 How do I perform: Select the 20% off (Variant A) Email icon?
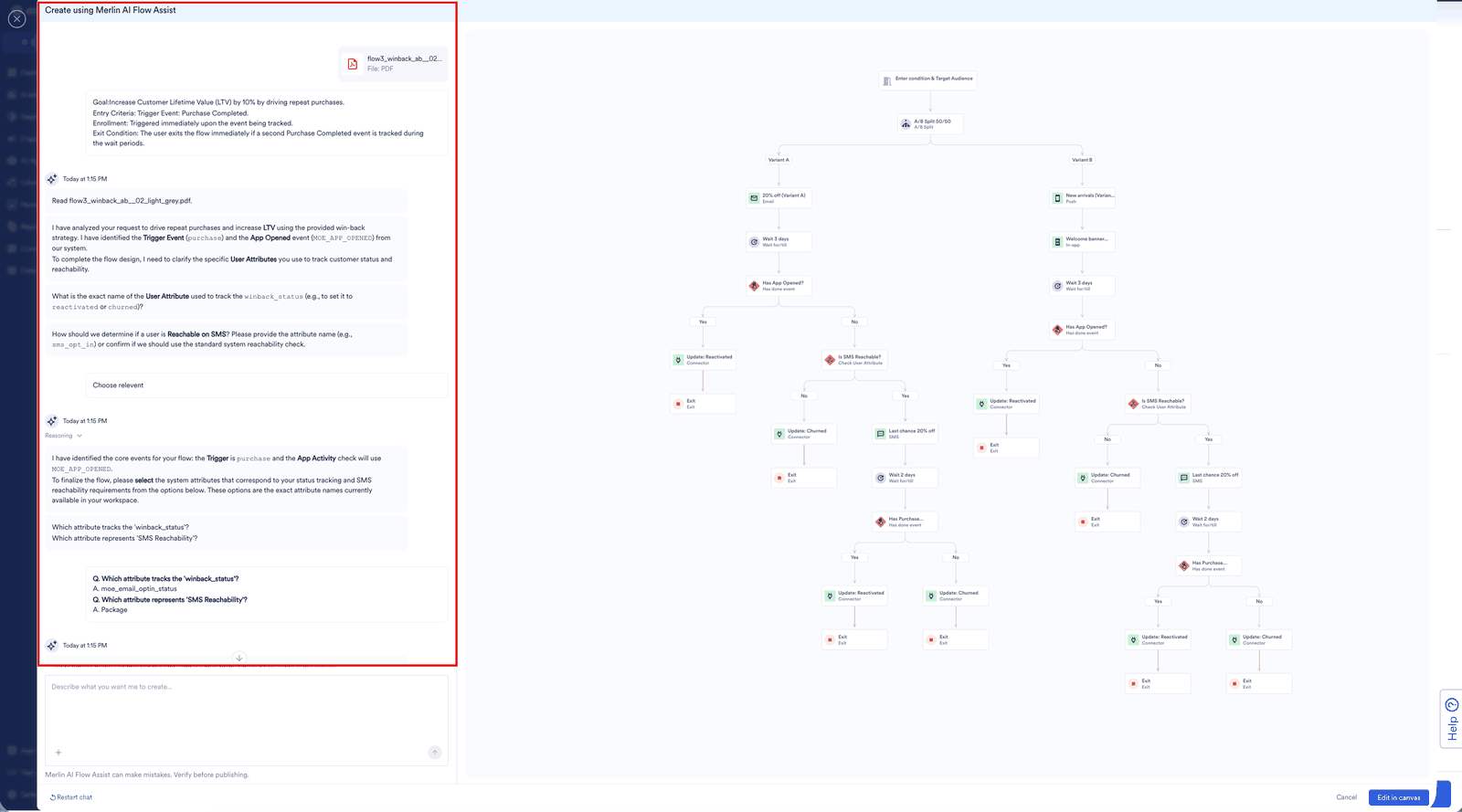pos(754,198)
